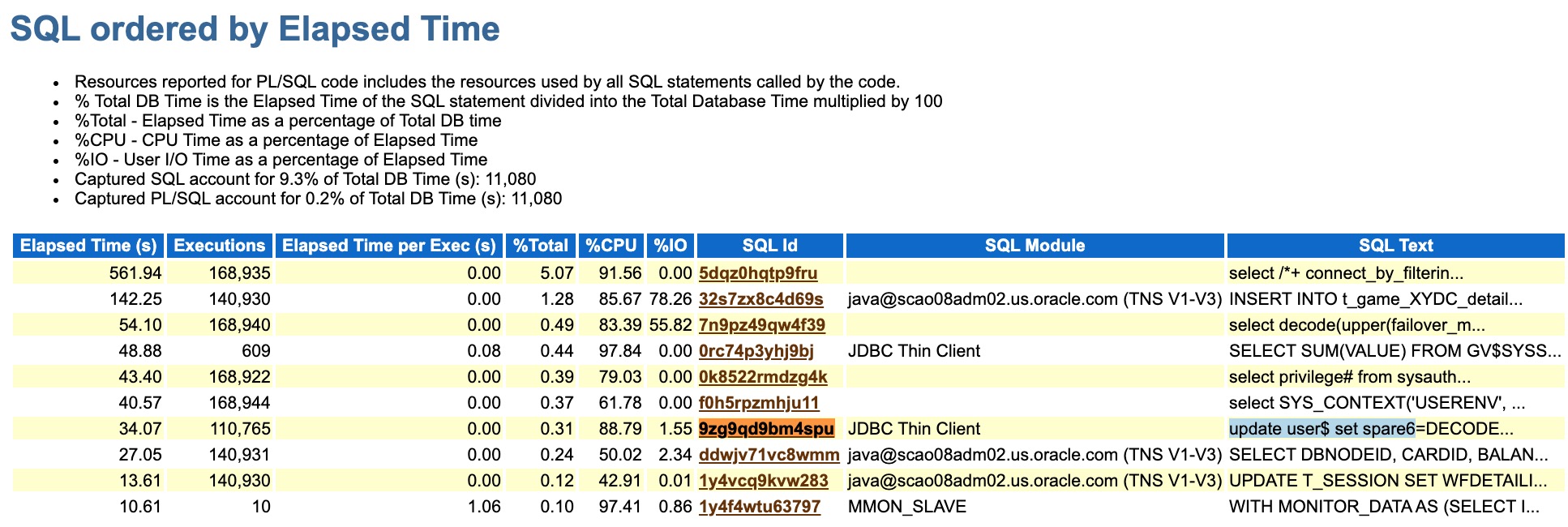
Task: Click the '%IO - User I/O Time' note
Action: click(x=281, y=160)
